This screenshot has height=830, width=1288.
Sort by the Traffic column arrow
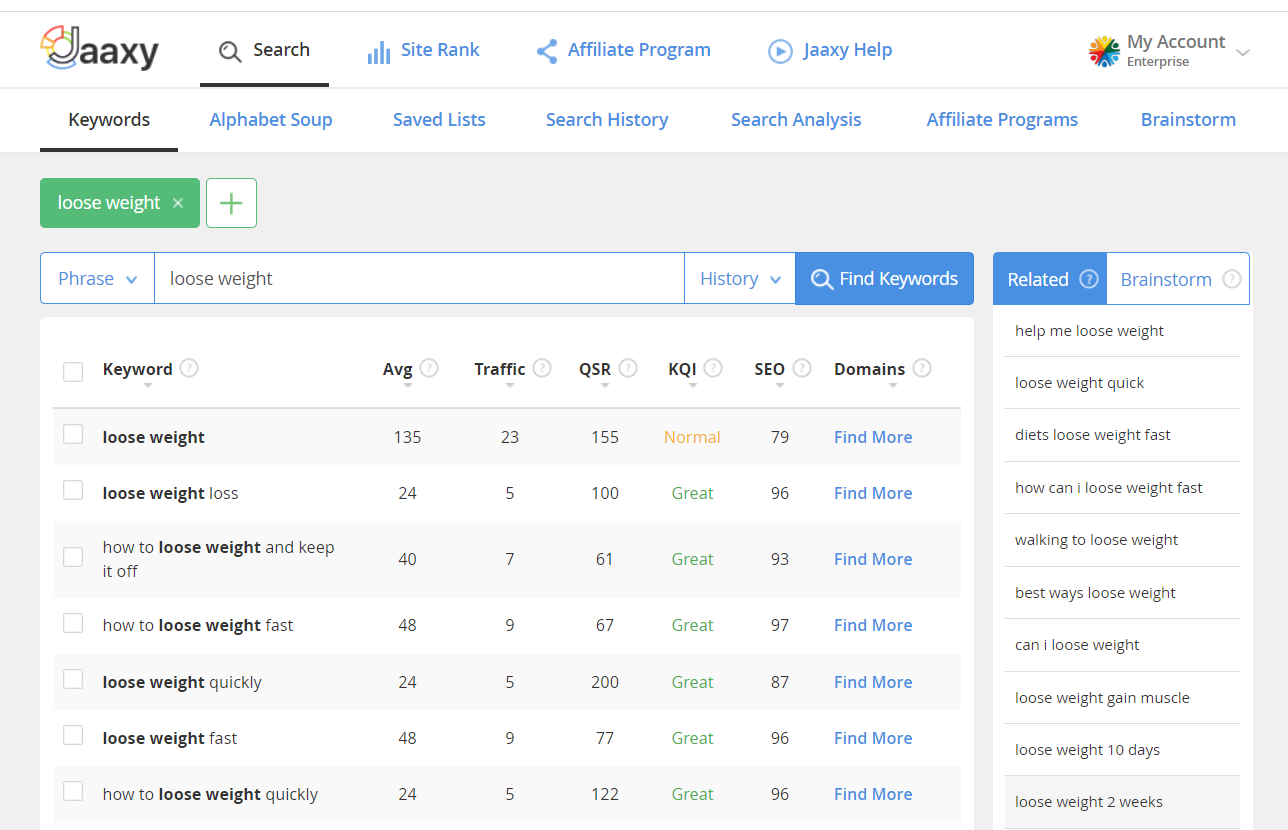(x=509, y=386)
